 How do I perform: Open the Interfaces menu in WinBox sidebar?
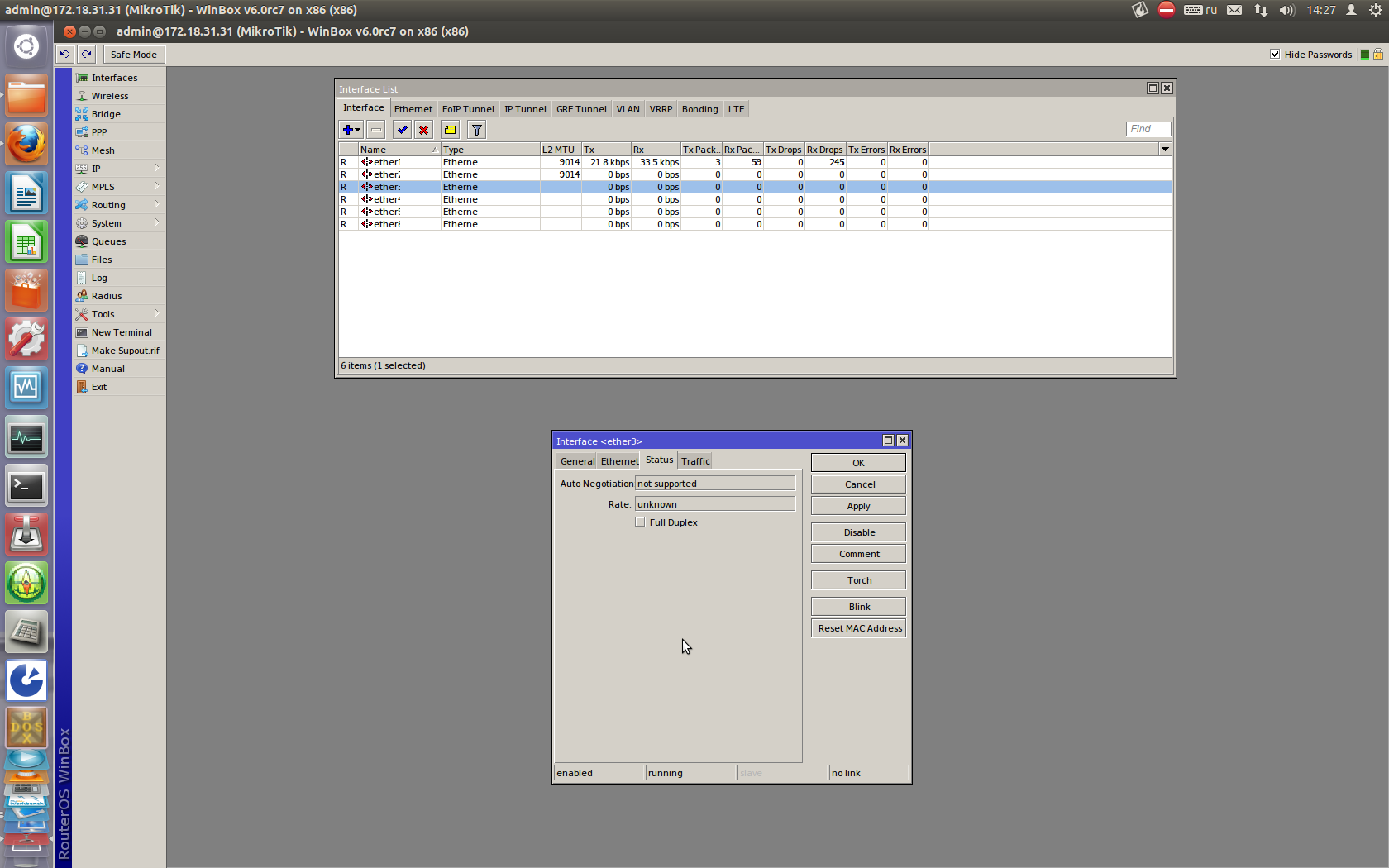click(x=112, y=77)
